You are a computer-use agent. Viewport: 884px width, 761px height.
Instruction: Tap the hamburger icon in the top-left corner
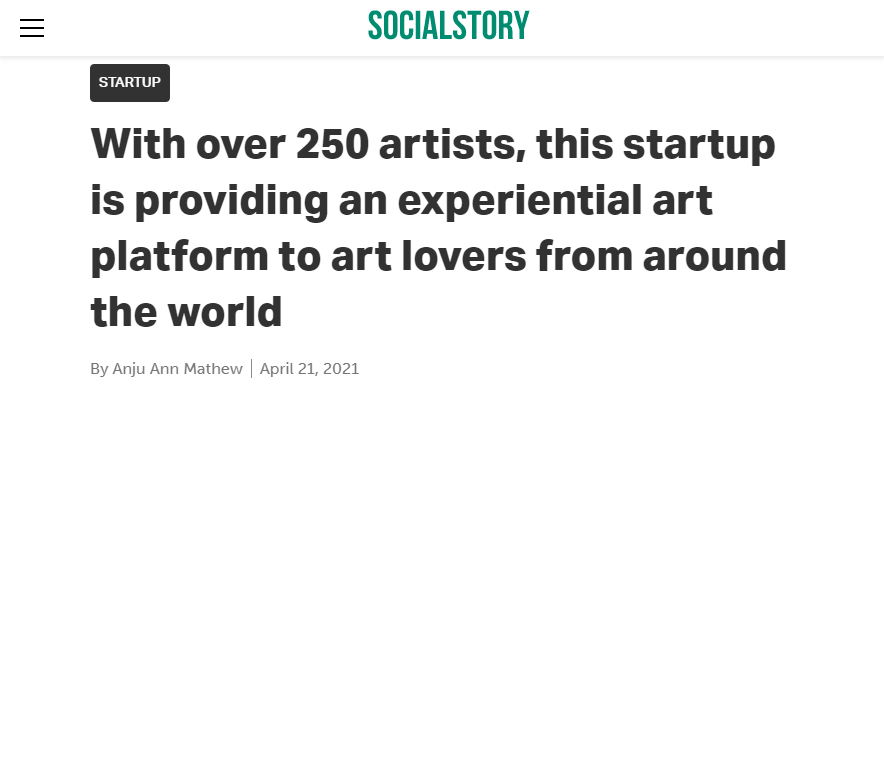pyautogui.click(x=32, y=28)
